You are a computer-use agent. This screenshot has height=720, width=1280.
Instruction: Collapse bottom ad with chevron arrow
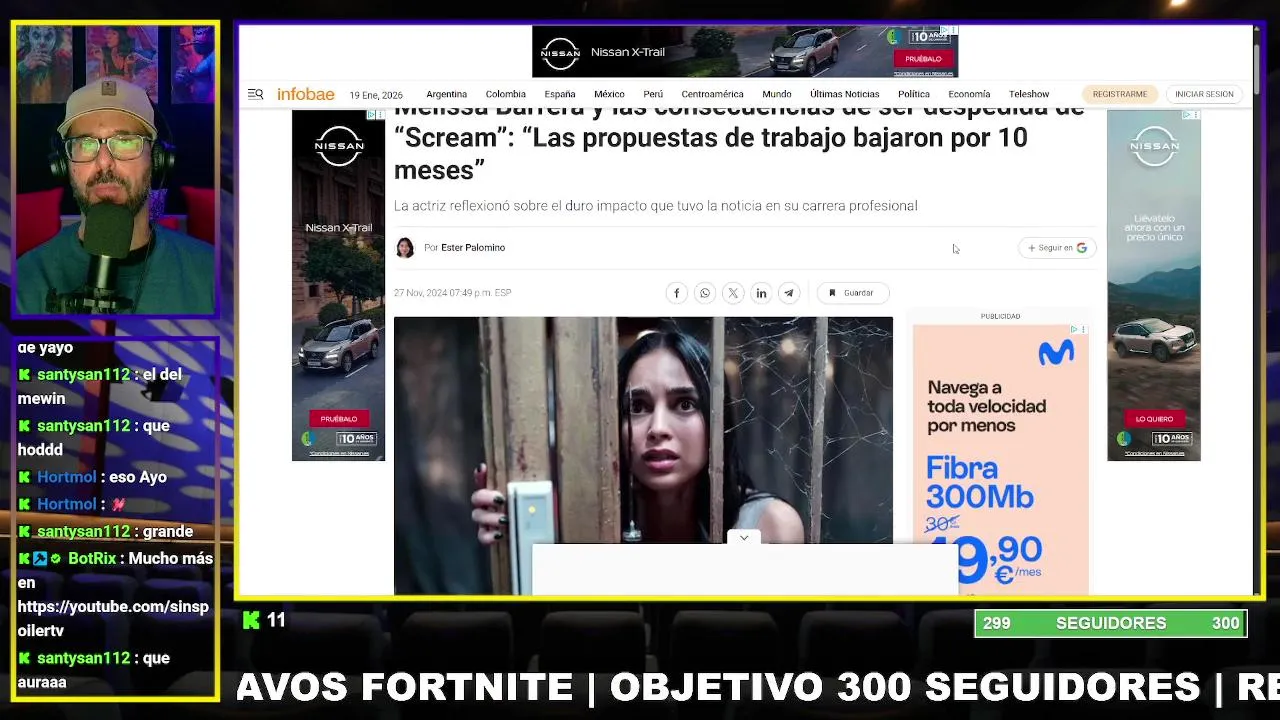(x=744, y=538)
